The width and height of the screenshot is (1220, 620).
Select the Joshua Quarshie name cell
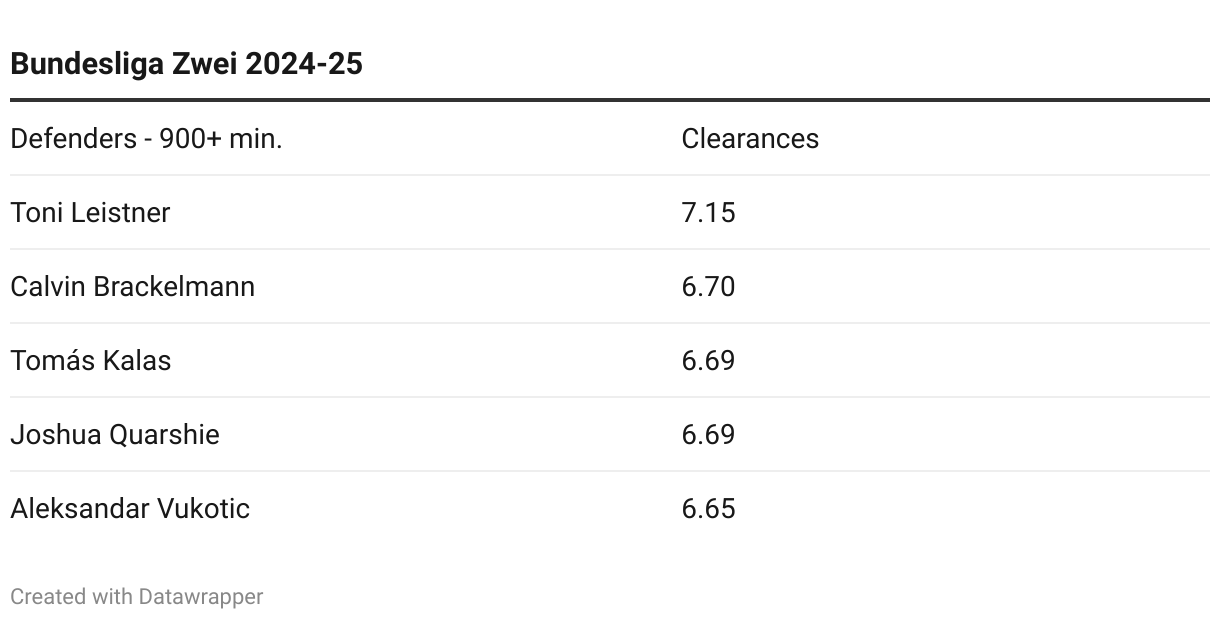[x=115, y=434]
